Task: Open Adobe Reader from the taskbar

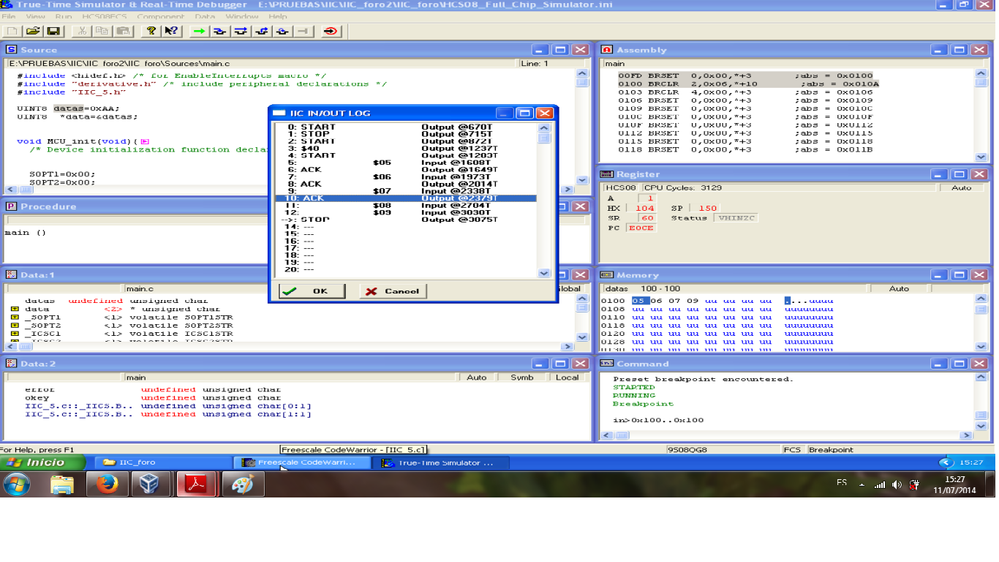Action: pos(196,485)
